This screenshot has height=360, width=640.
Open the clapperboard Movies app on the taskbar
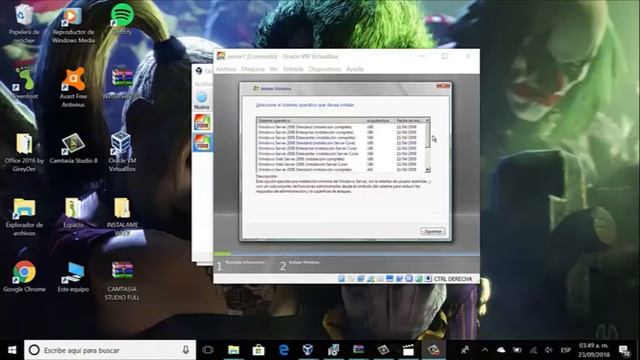[x=408, y=350]
